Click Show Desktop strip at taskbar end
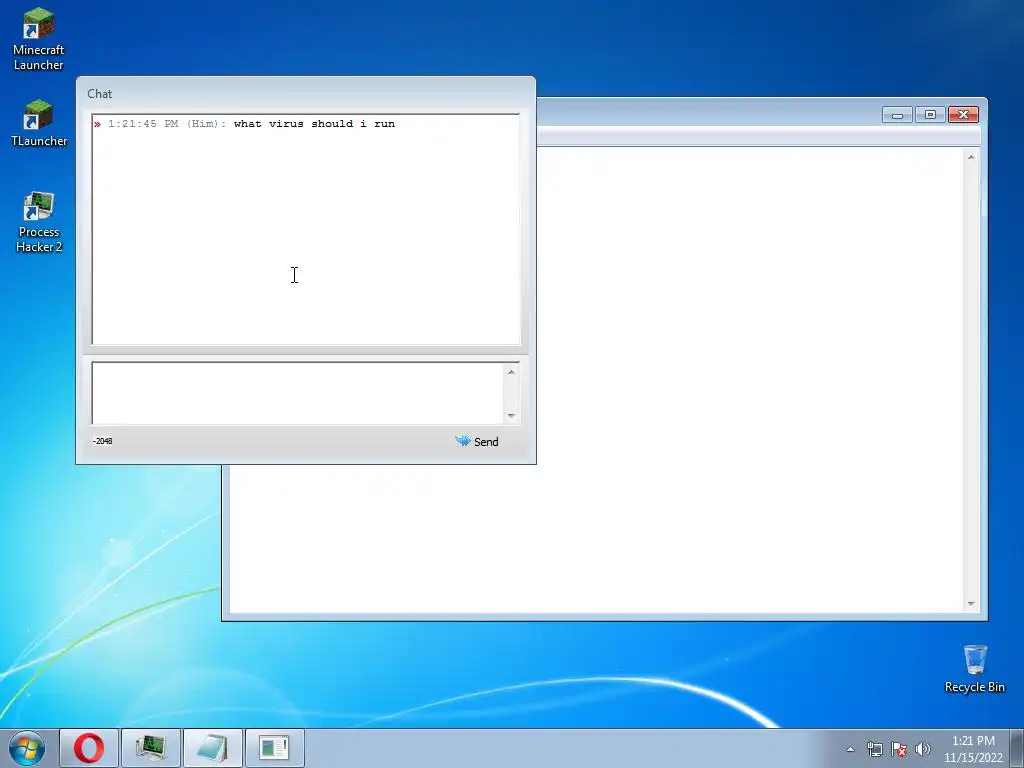The height and width of the screenshot is (768, 1024). [x=1017, y=748]
